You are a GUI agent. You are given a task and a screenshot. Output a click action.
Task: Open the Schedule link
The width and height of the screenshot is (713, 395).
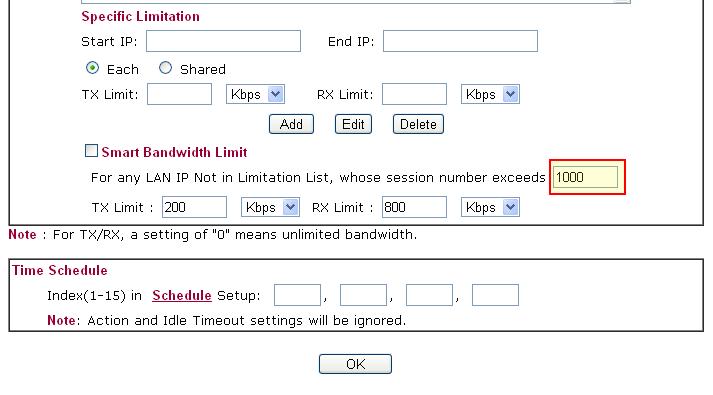pyautogui.click(x=182, y=295)
